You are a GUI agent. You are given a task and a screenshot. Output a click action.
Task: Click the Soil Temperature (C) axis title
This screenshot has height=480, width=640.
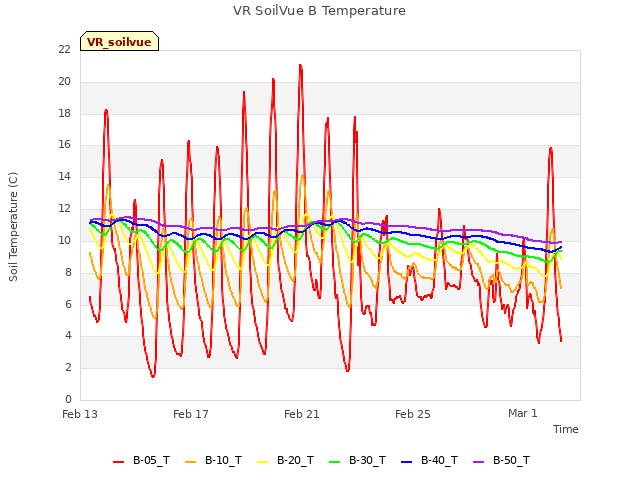click(x=13, y=227)
